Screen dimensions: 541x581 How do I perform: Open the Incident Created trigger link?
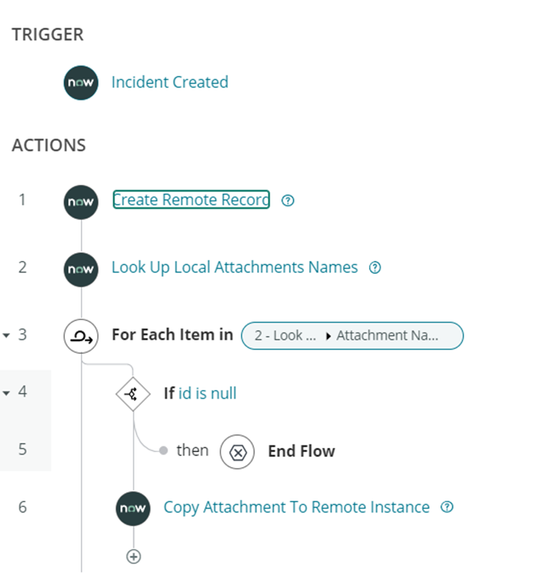[x=170, y=82]
